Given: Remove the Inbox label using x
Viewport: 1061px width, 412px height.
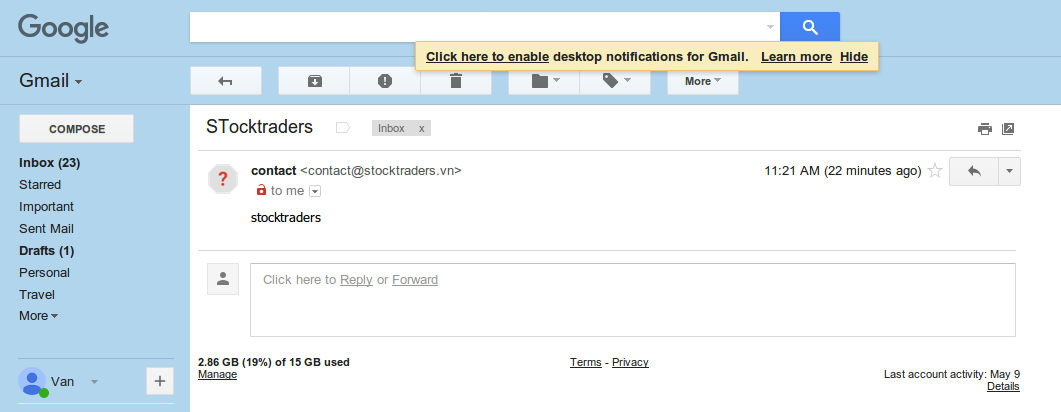Looking at the screenshot, I should tap(422, 128).
